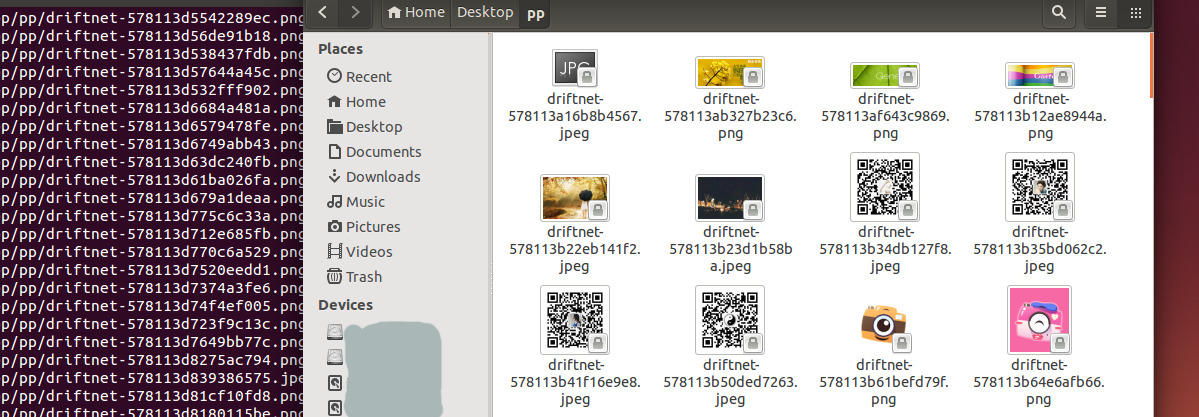Select pink camera image driftnet-578113b64e6afb66.png
1199x417 pixels.
tap(1040, 320)
